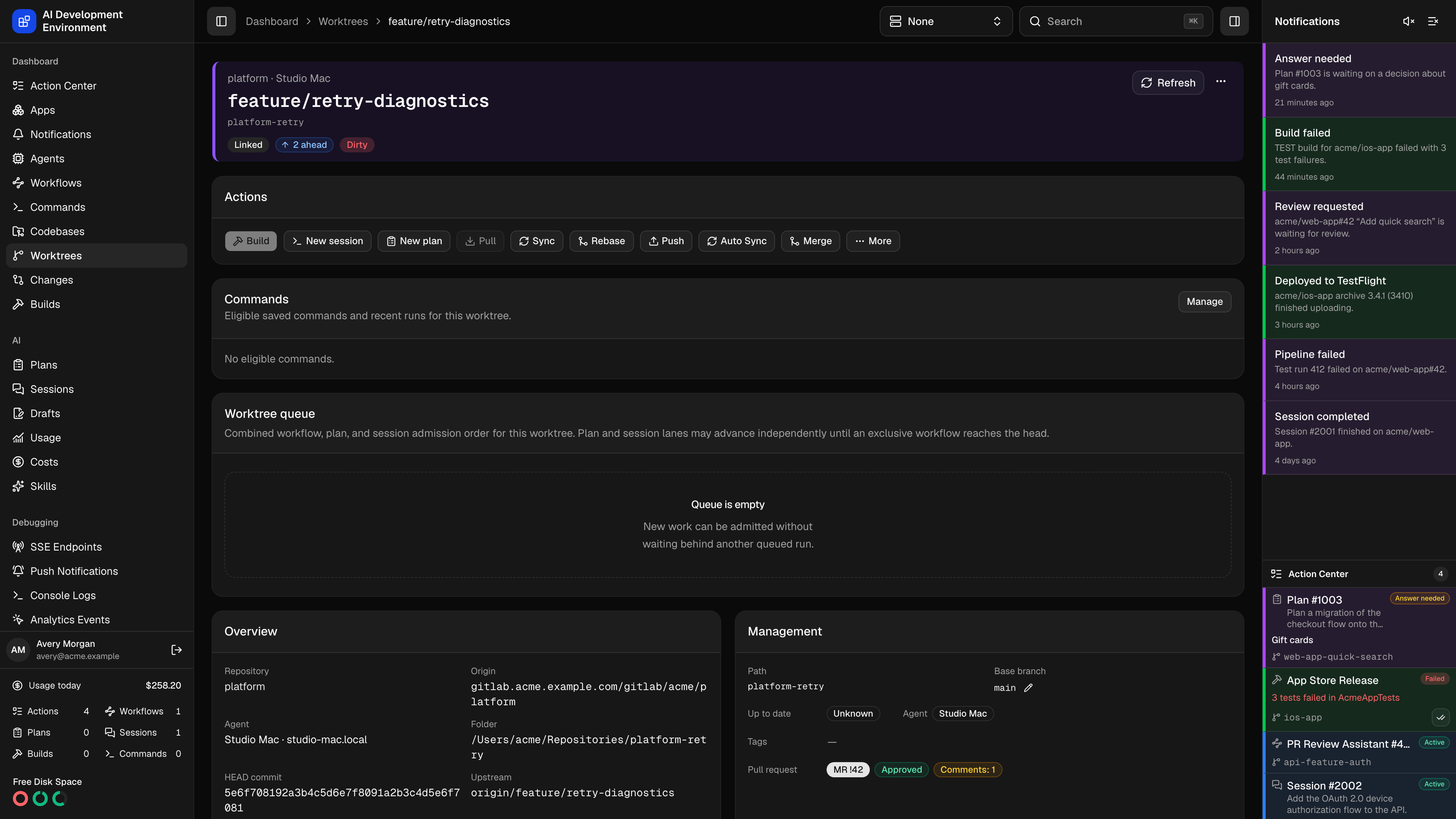This screenshot has width=1456, height=819.
Task: Click the Comments: 1 badge
Action: (968, 770)
